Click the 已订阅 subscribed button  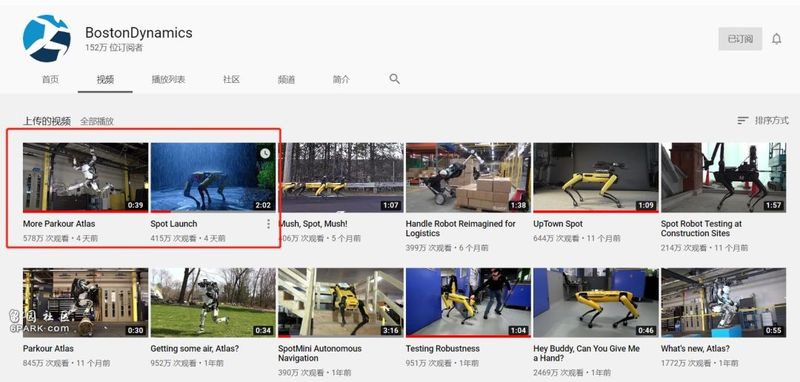click(x=740, y=39)
